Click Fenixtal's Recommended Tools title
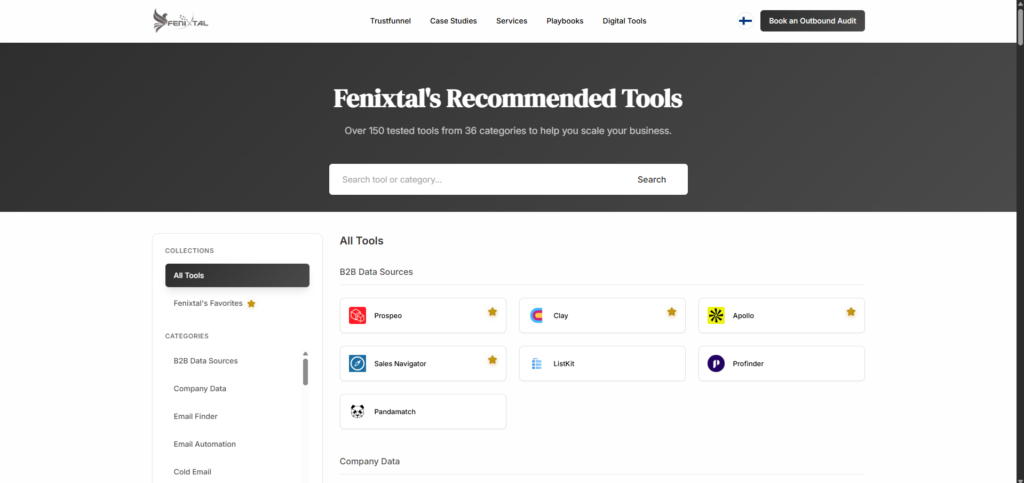 [x=508, y=99]
